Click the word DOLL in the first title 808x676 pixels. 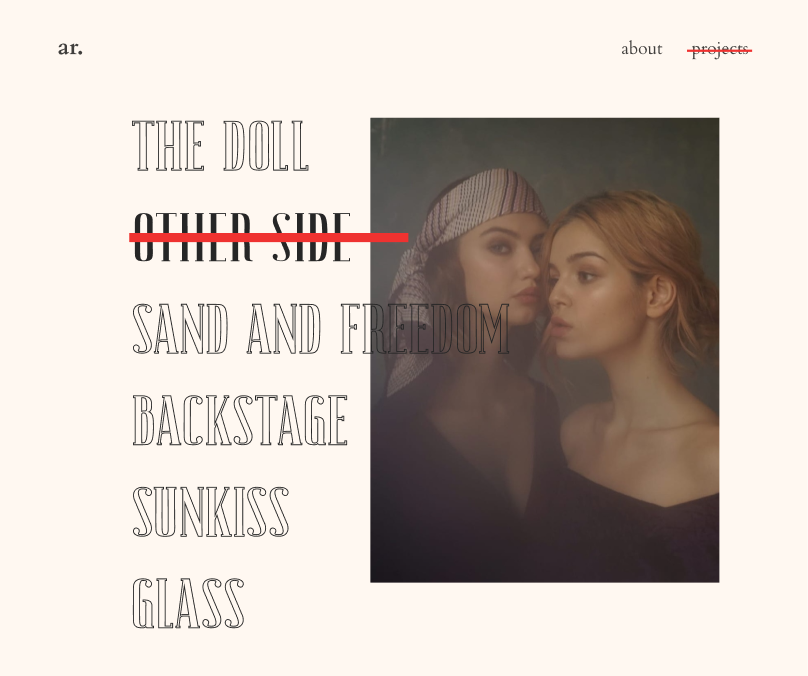click(266, 146)
